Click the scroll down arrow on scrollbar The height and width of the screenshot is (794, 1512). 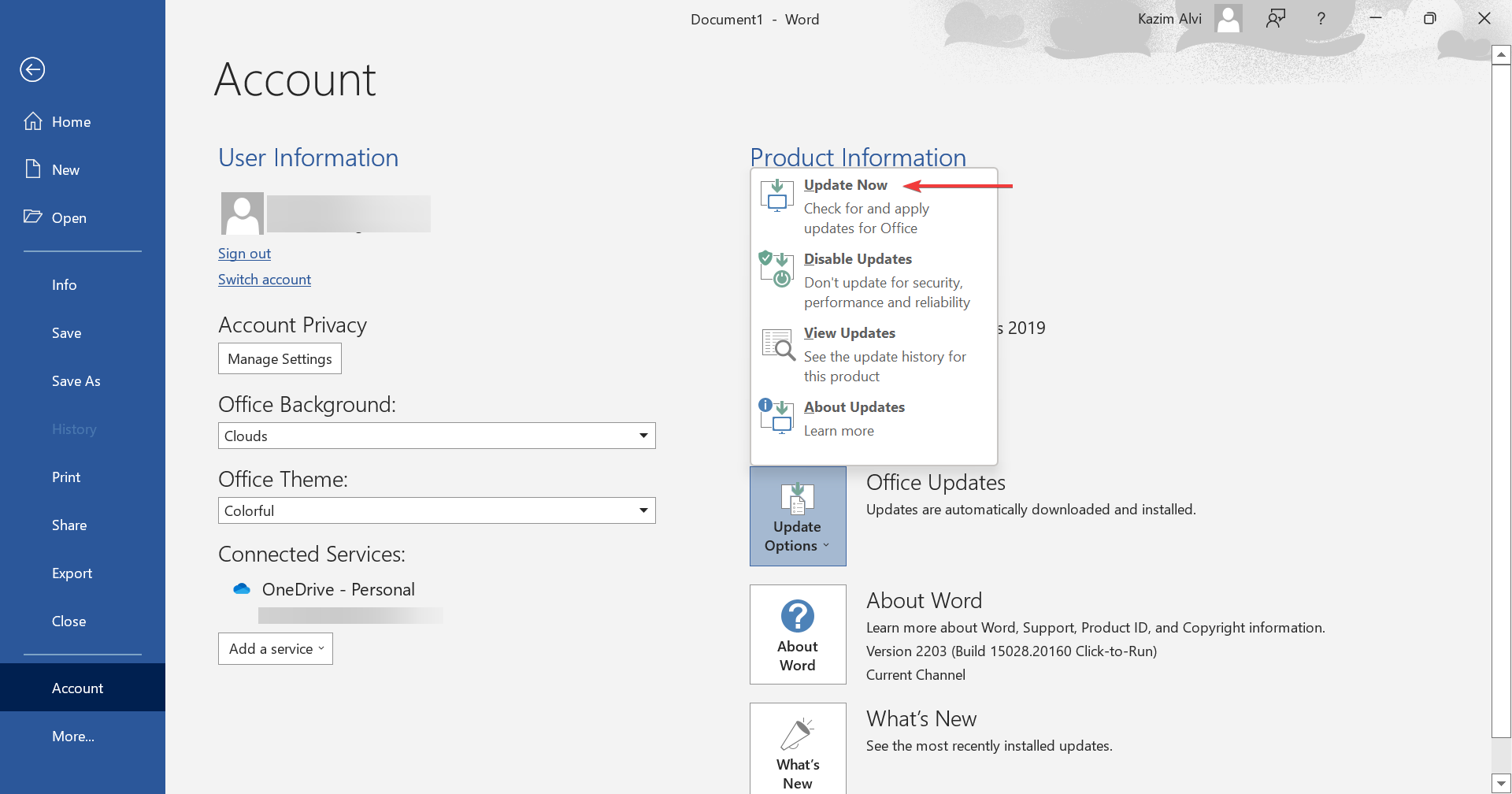[1501, 784]
